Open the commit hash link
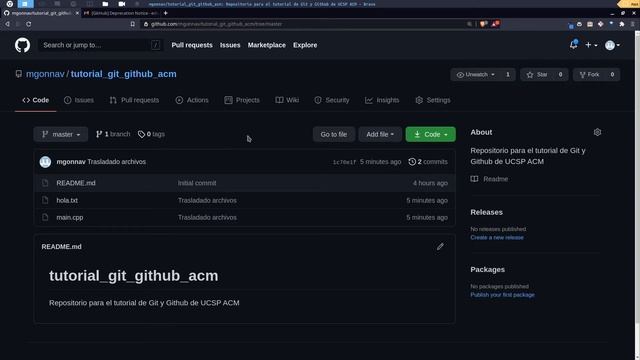The width and height of the screenshot is (640, 360). (344, 162)
